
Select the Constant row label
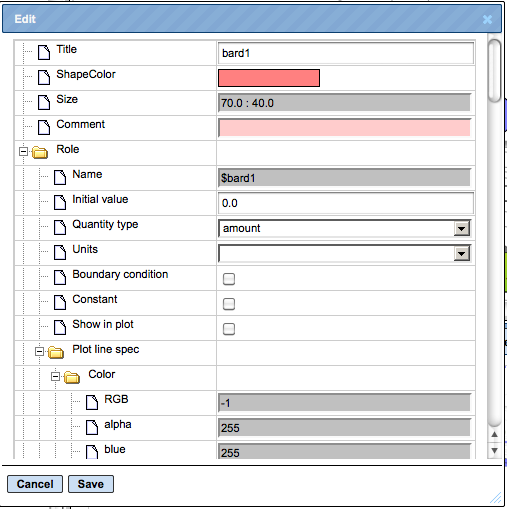click(x=95, y=299)
